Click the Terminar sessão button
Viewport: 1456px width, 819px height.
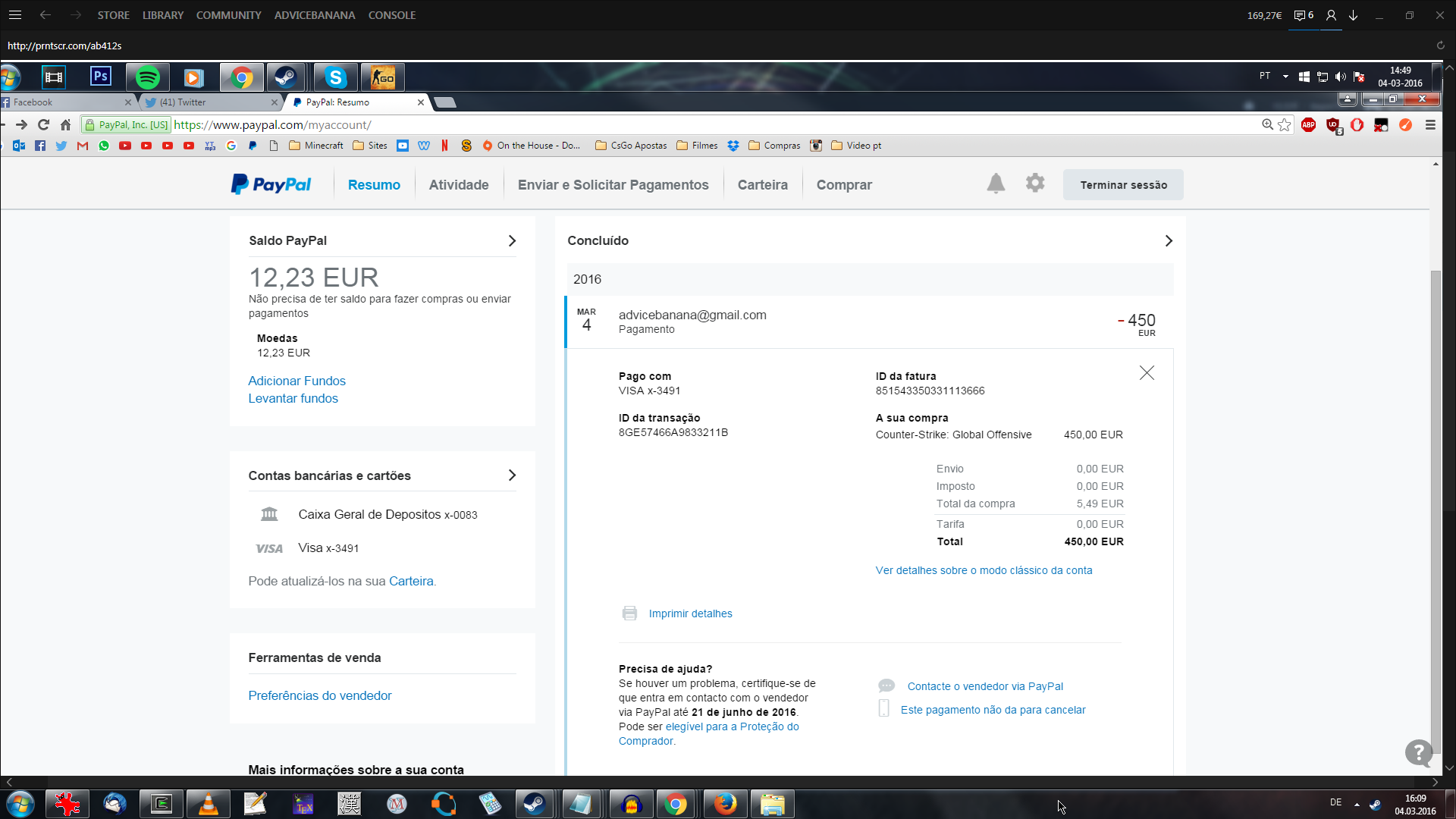(1123, 185)
